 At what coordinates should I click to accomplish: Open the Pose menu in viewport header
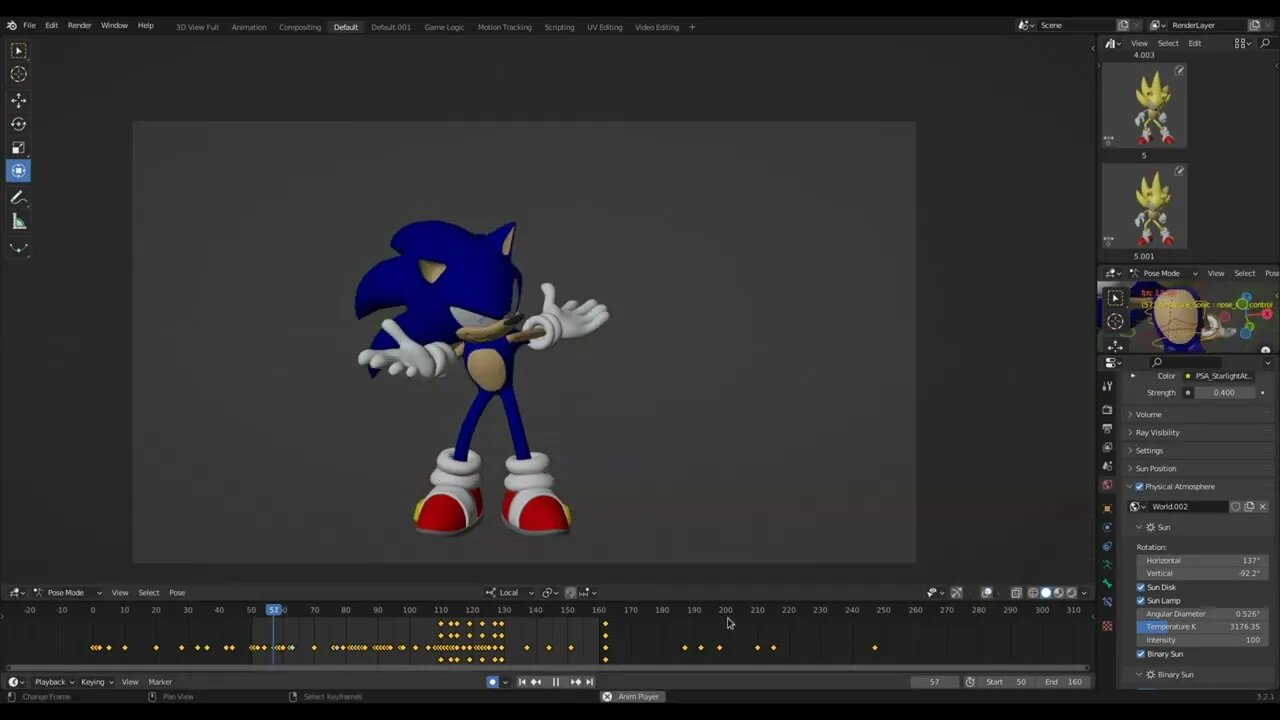coord(177,593)
